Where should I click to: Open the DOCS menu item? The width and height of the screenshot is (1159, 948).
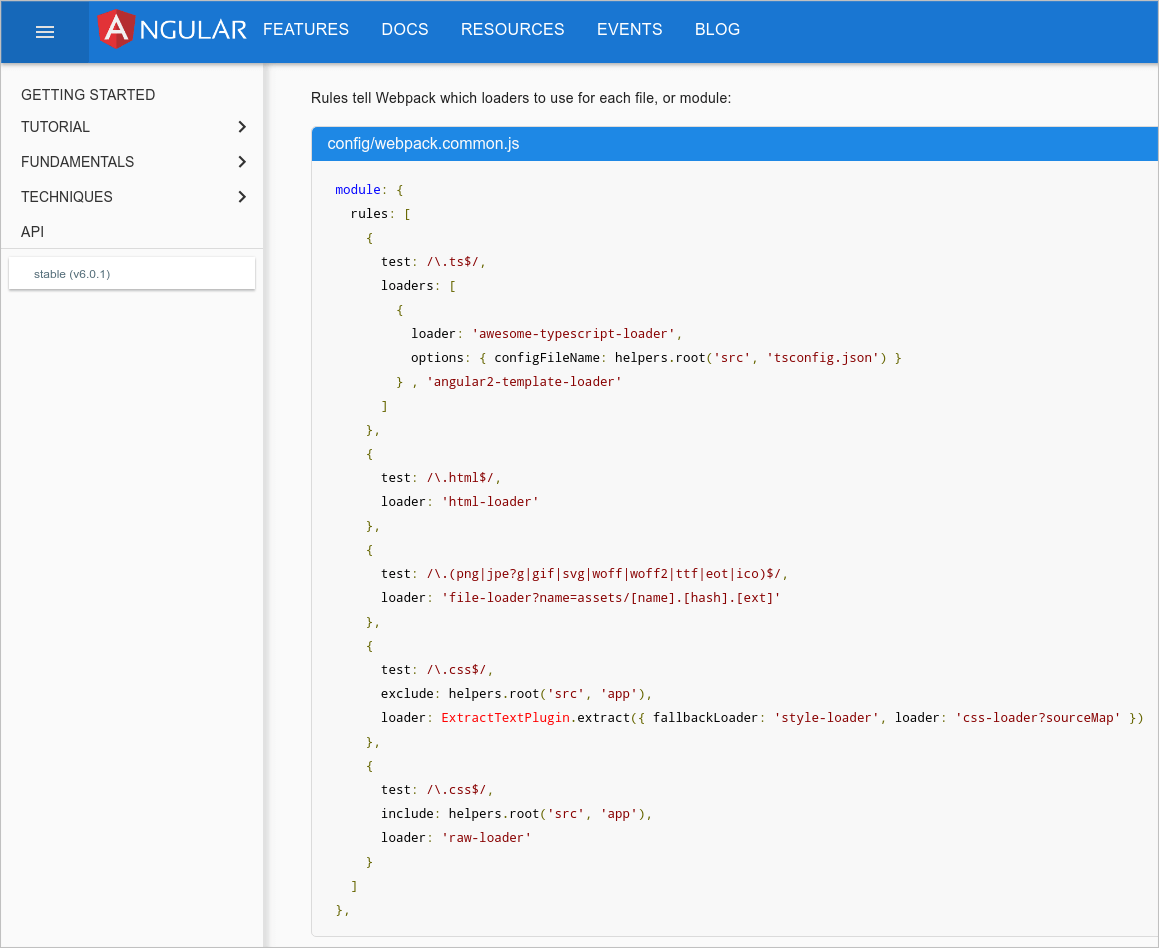click(x=405, y=30)
